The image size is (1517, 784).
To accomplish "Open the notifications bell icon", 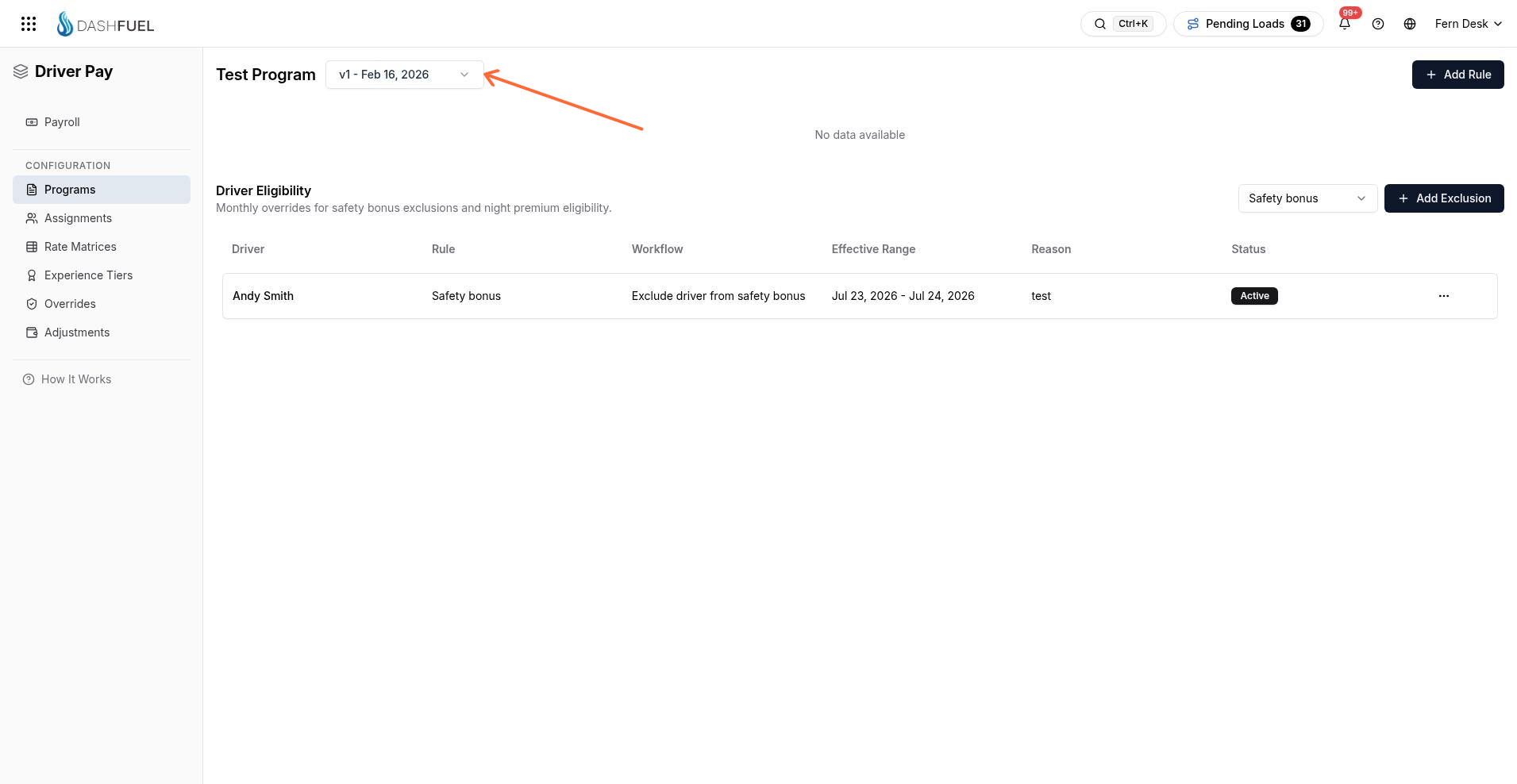I will tap(1345, 24).
